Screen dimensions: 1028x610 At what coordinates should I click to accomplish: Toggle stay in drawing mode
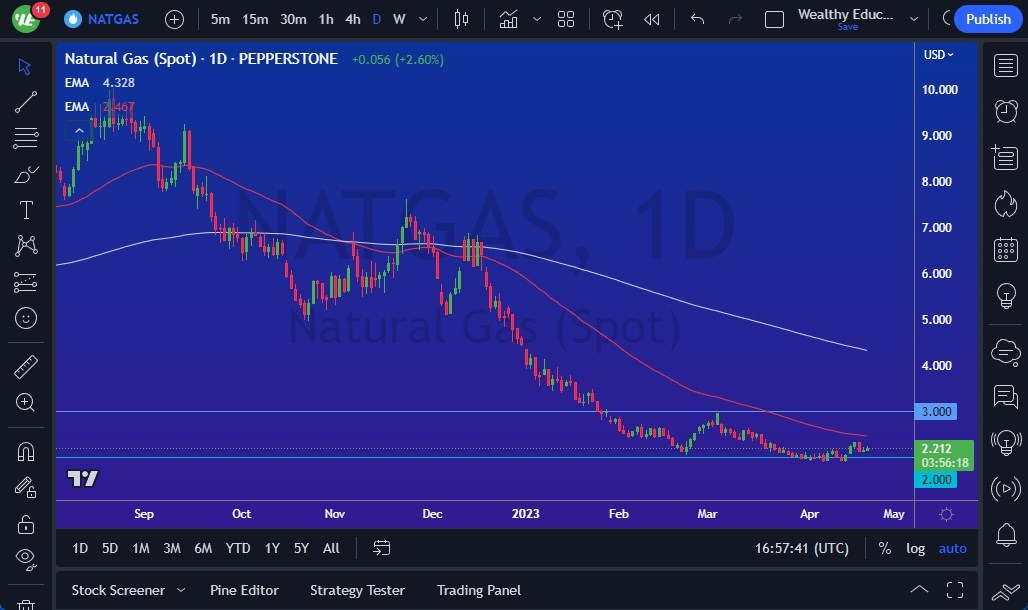click(26, 487)
